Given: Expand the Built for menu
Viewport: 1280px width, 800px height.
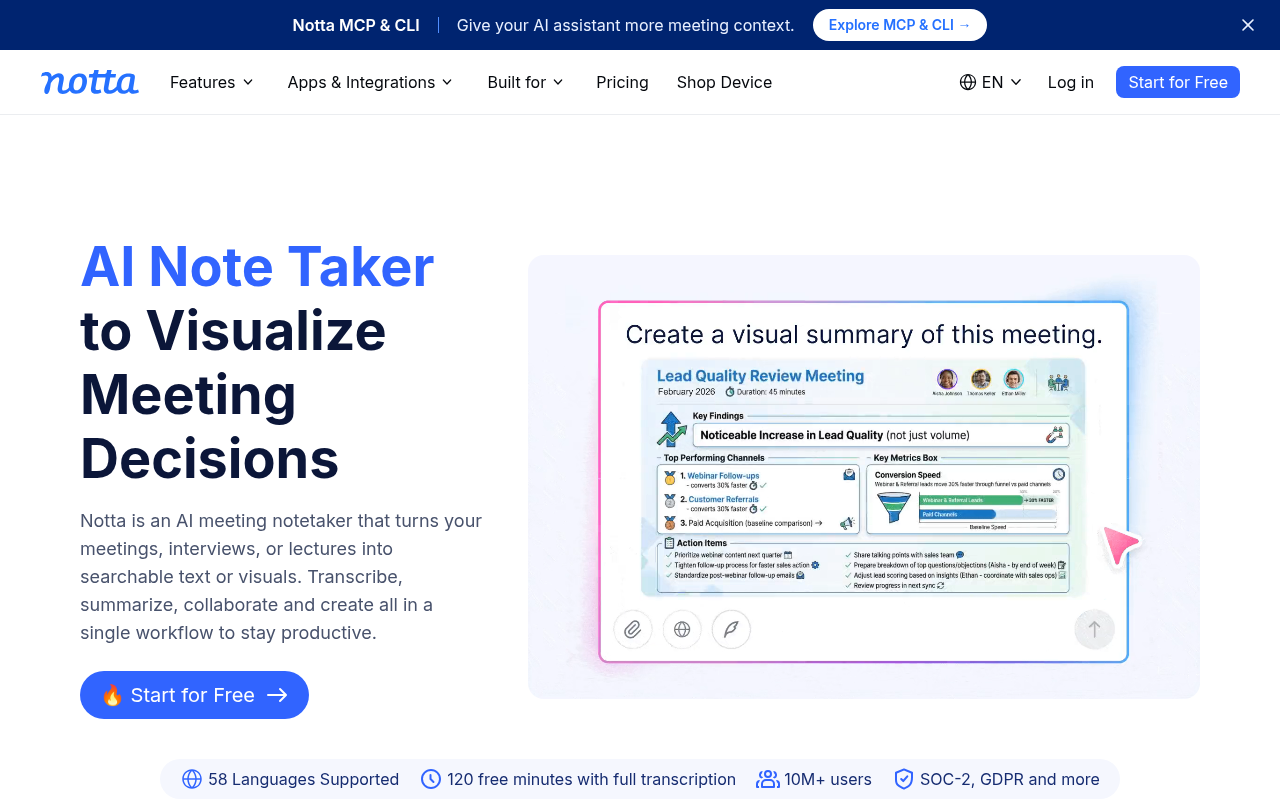Looking at the screenshot, I should [x=526, y=82].
